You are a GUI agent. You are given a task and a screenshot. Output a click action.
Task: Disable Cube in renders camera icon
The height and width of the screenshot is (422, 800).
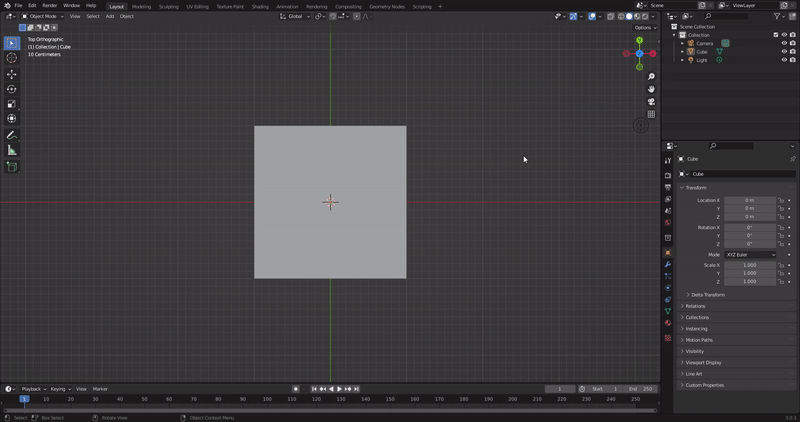[792, 52]
